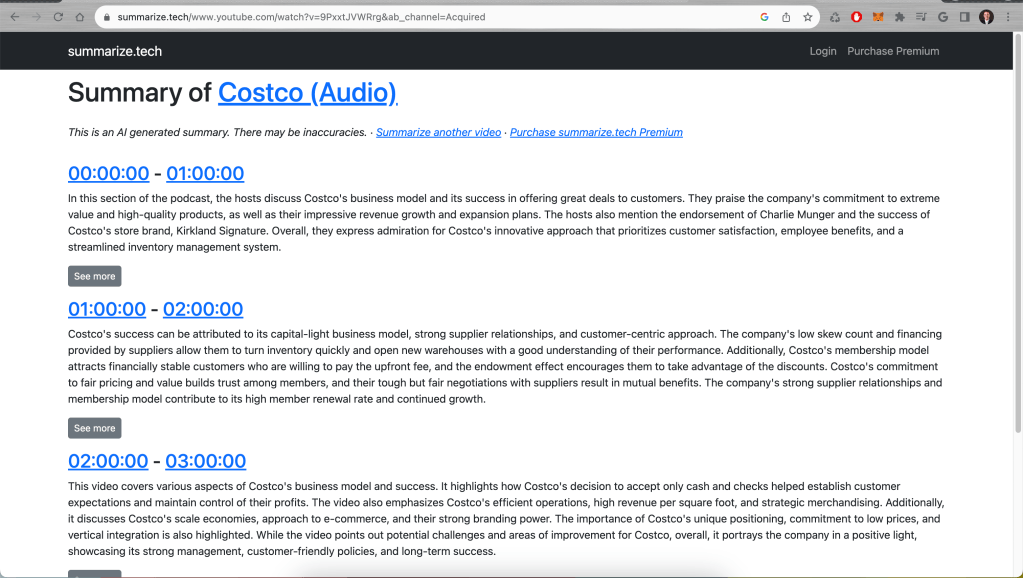1023x578 pixels.
Task: Click the site lock icon in address bar
Action: pyautogui.click(x=106, y=17)
